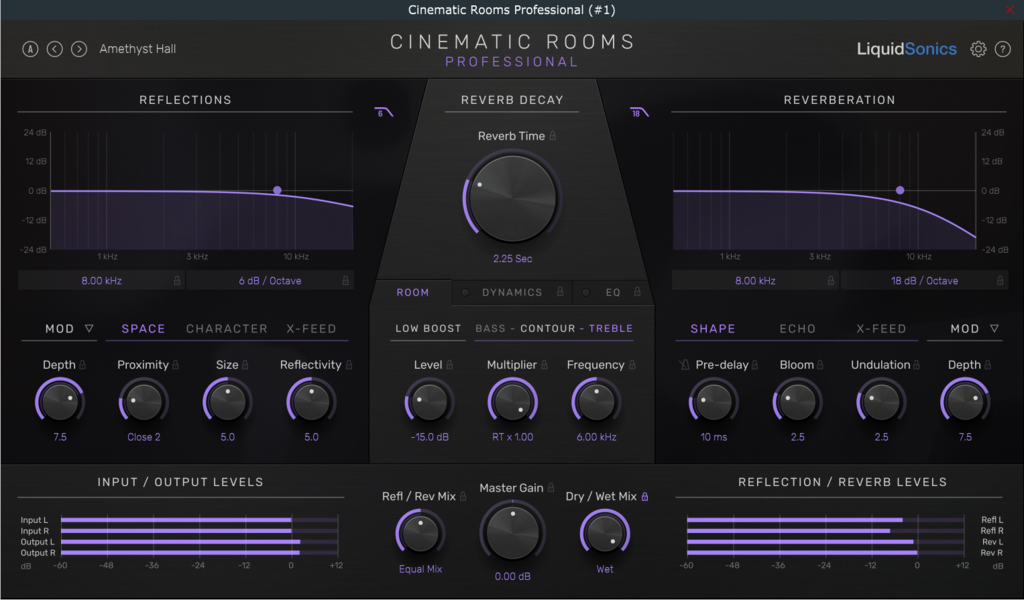The width and height of the screenshot is (1024, 600).
Task: Lock the 18 dB / Octave slope setting
Action: (1000, 281)
